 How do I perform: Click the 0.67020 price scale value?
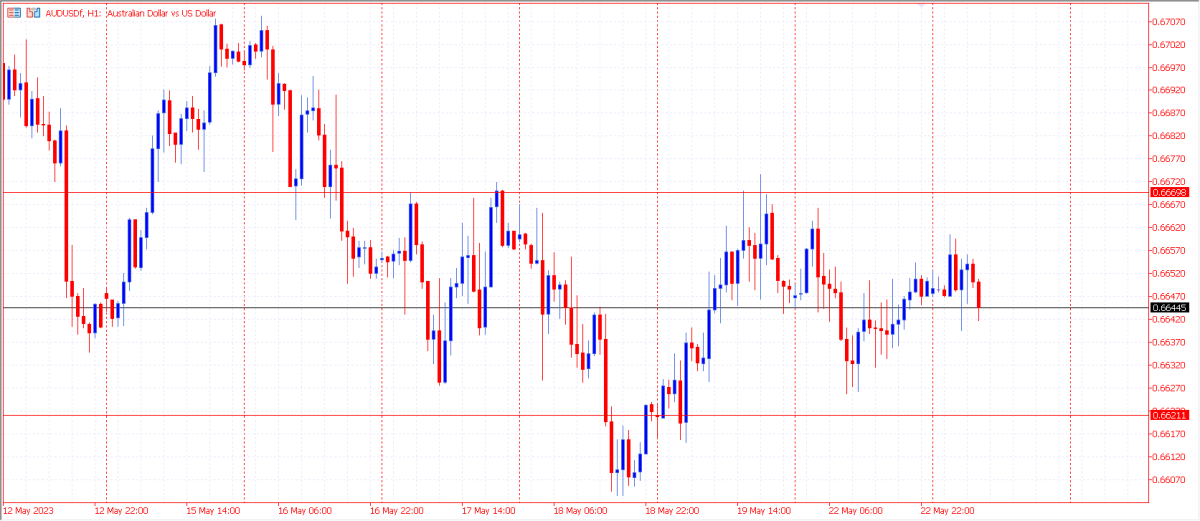click(1170, 44)
